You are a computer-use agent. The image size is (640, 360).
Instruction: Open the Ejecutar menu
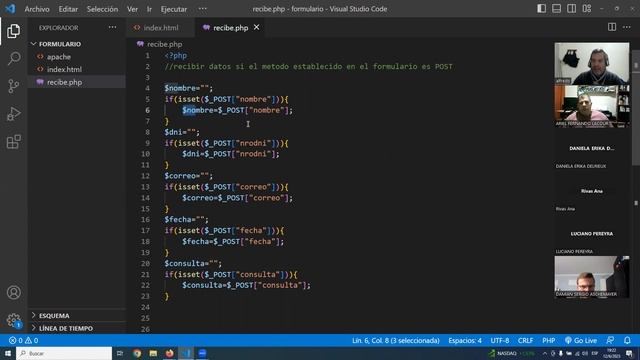174,9
